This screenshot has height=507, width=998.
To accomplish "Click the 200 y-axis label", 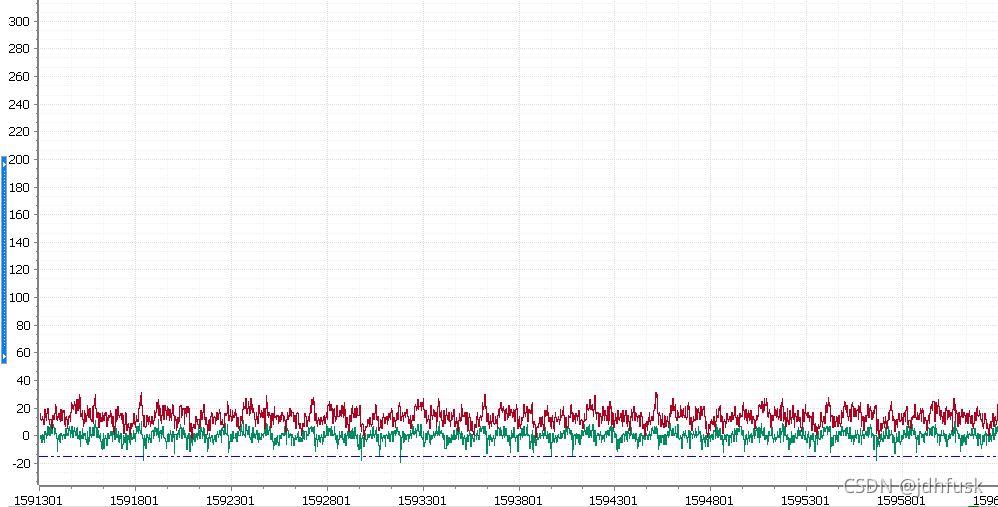I will click(x=18, y=160).
